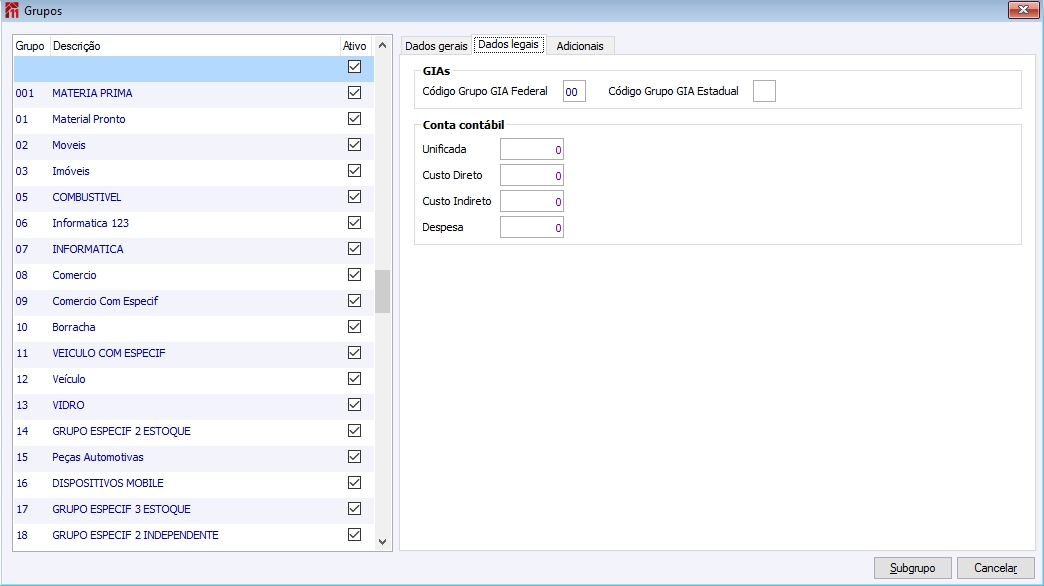This screenshot has width=1044, height=586.
Task: Select the Peças Automotivas row
Action: point(194,457)
